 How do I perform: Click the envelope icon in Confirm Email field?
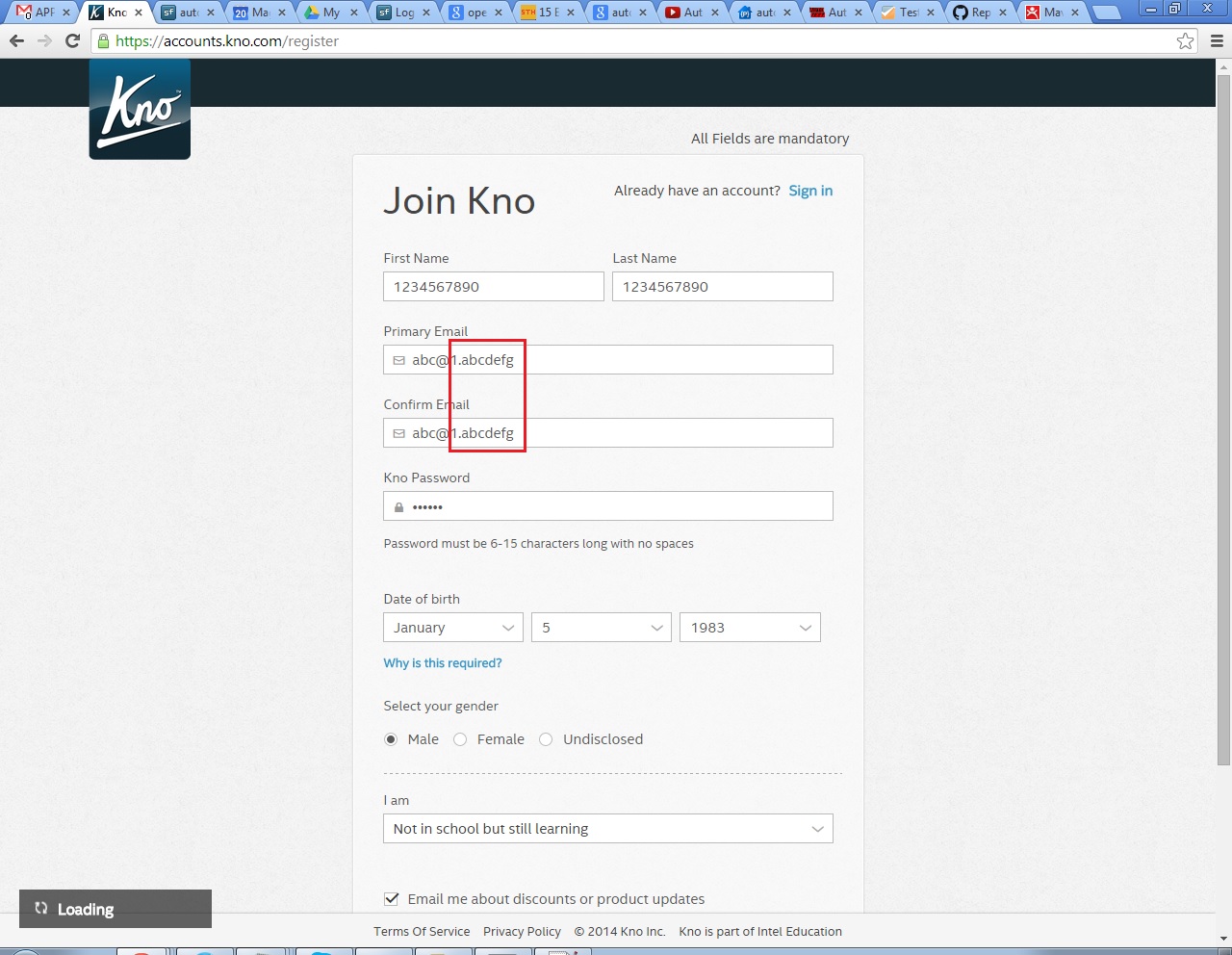tap(398, 433)
